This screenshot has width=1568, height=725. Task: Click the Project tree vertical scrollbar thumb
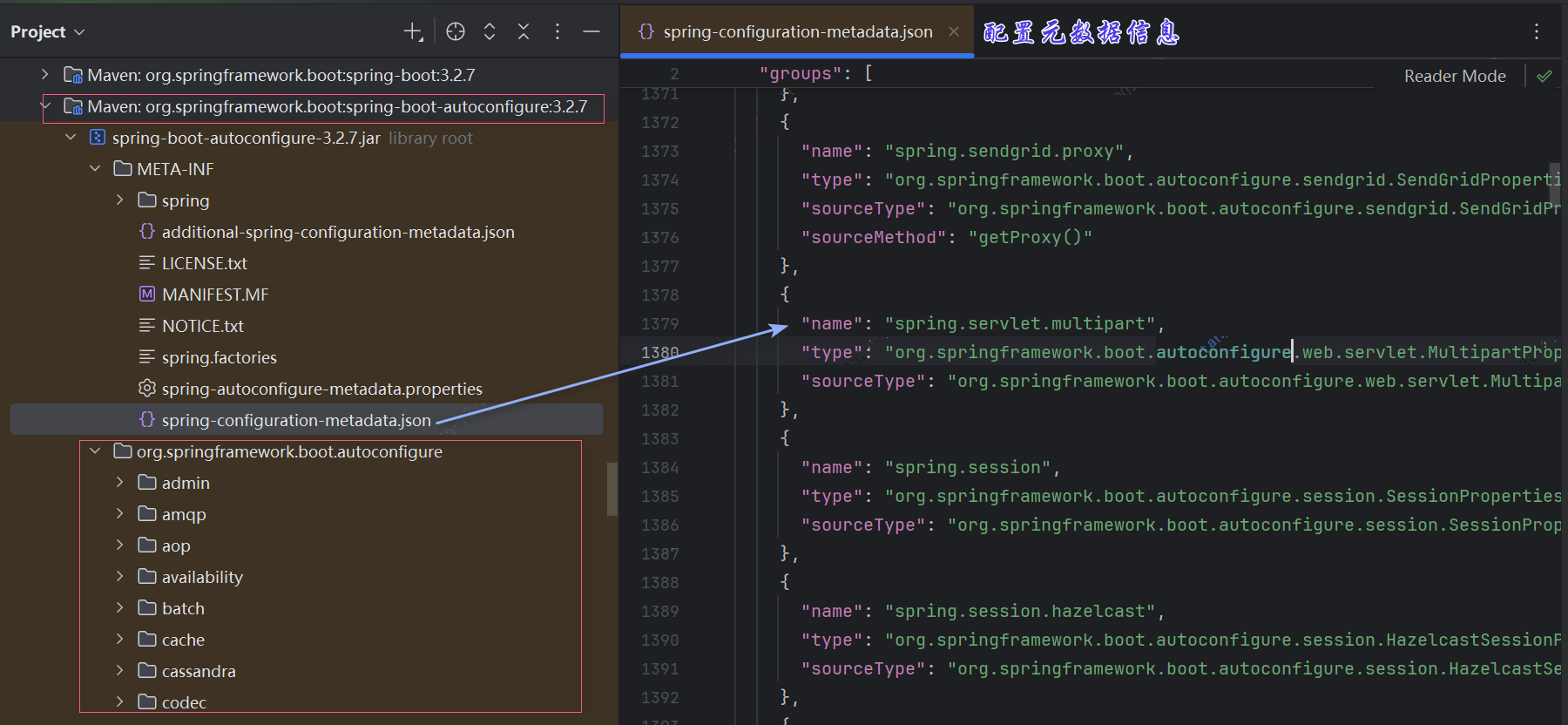612,489
